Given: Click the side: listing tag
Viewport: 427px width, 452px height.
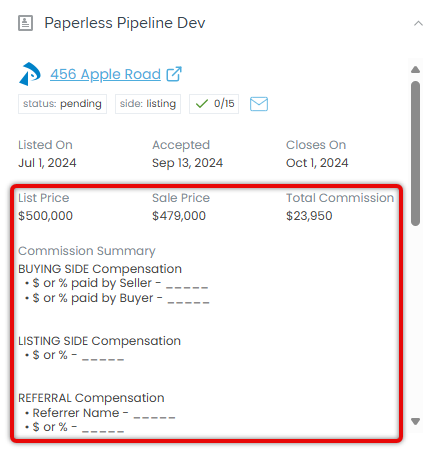Looking at the screenshot, I should click(x=148, y=104).
